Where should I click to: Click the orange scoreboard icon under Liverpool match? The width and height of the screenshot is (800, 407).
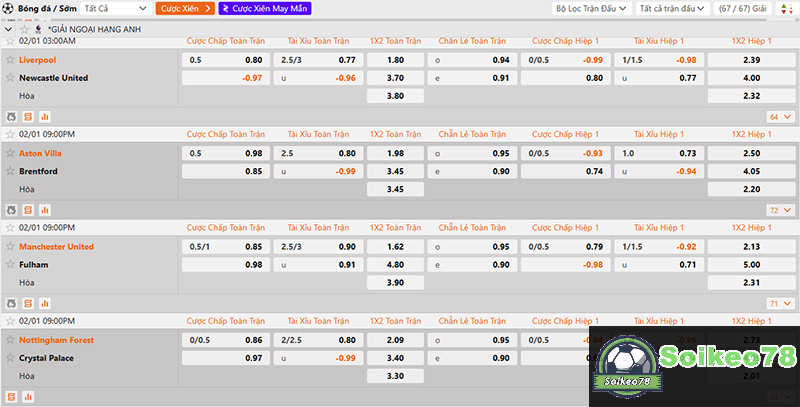click(28, 117)
